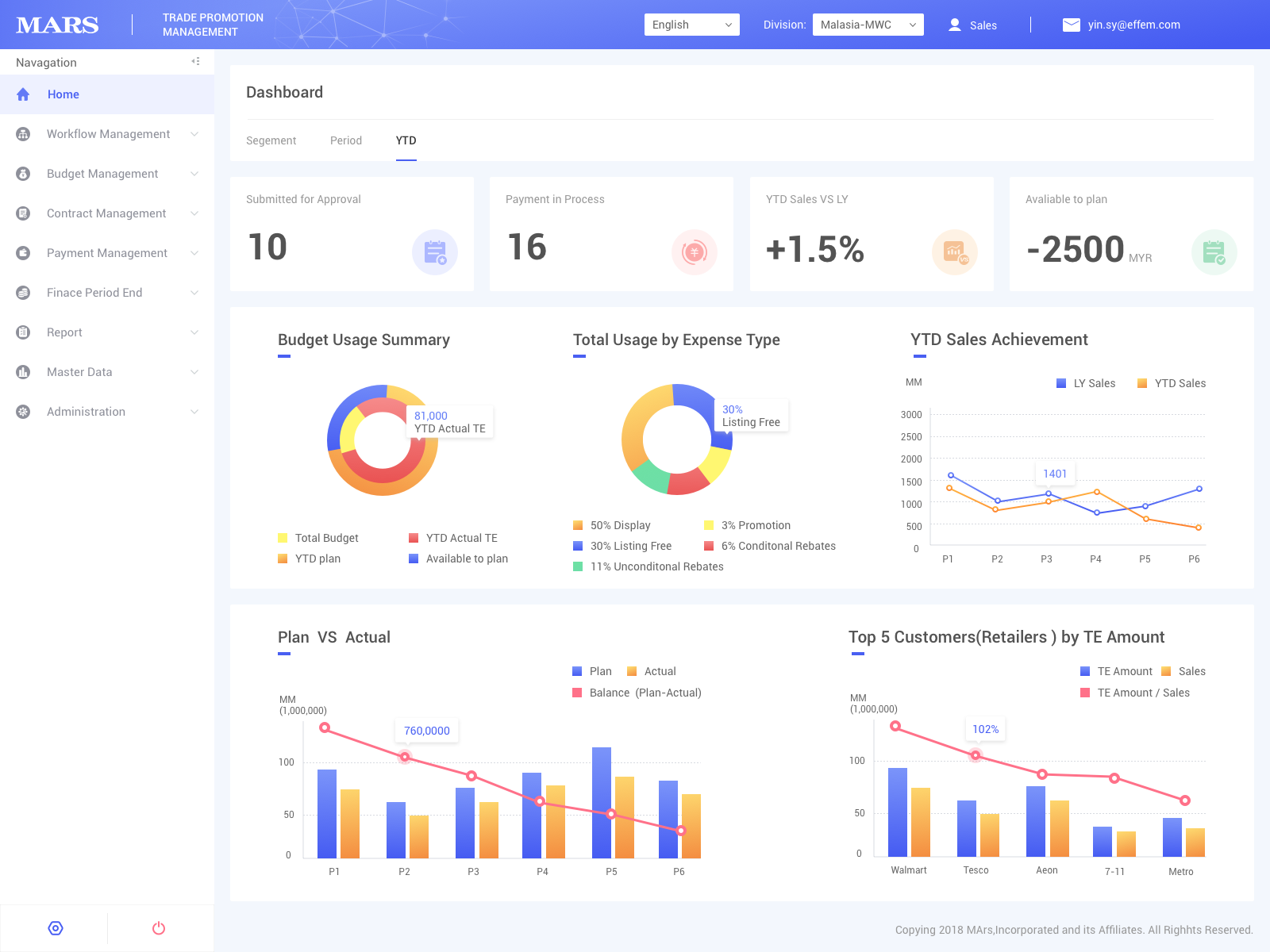The image size is (1270, 952).
Task: Click the Report clipboard icon
Action: click(23, 332)
